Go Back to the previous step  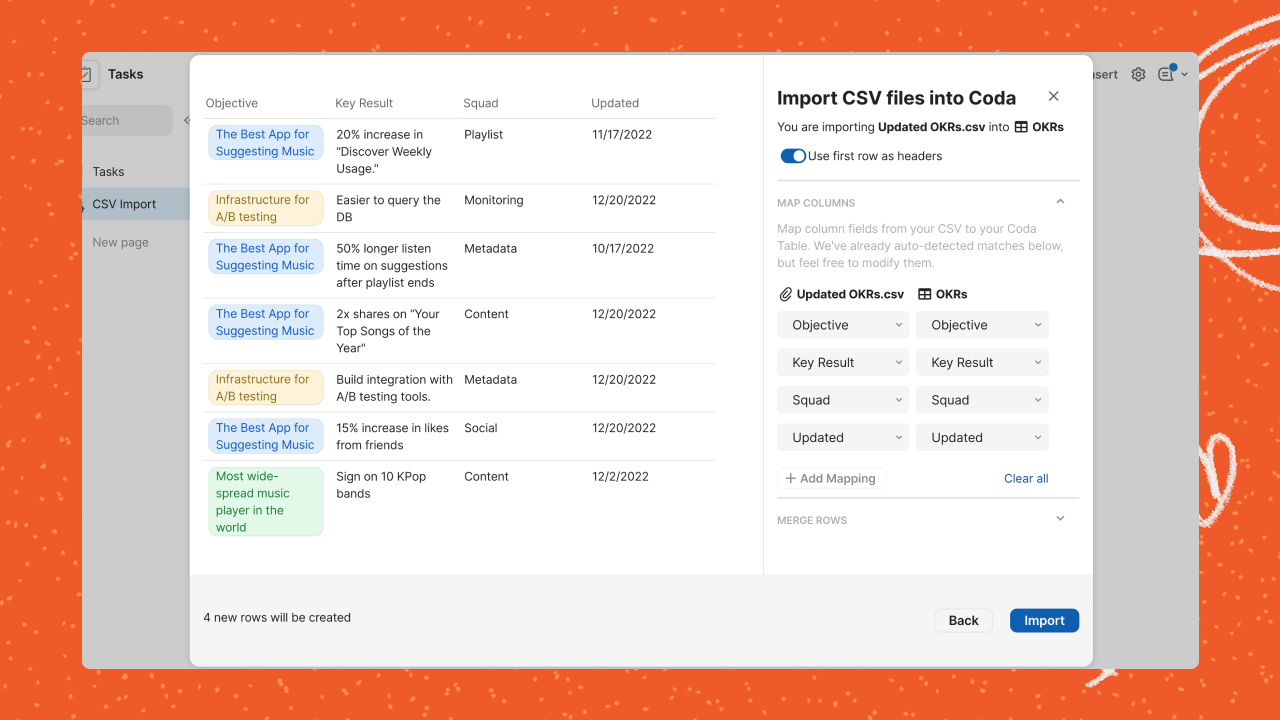coord(963,621)
